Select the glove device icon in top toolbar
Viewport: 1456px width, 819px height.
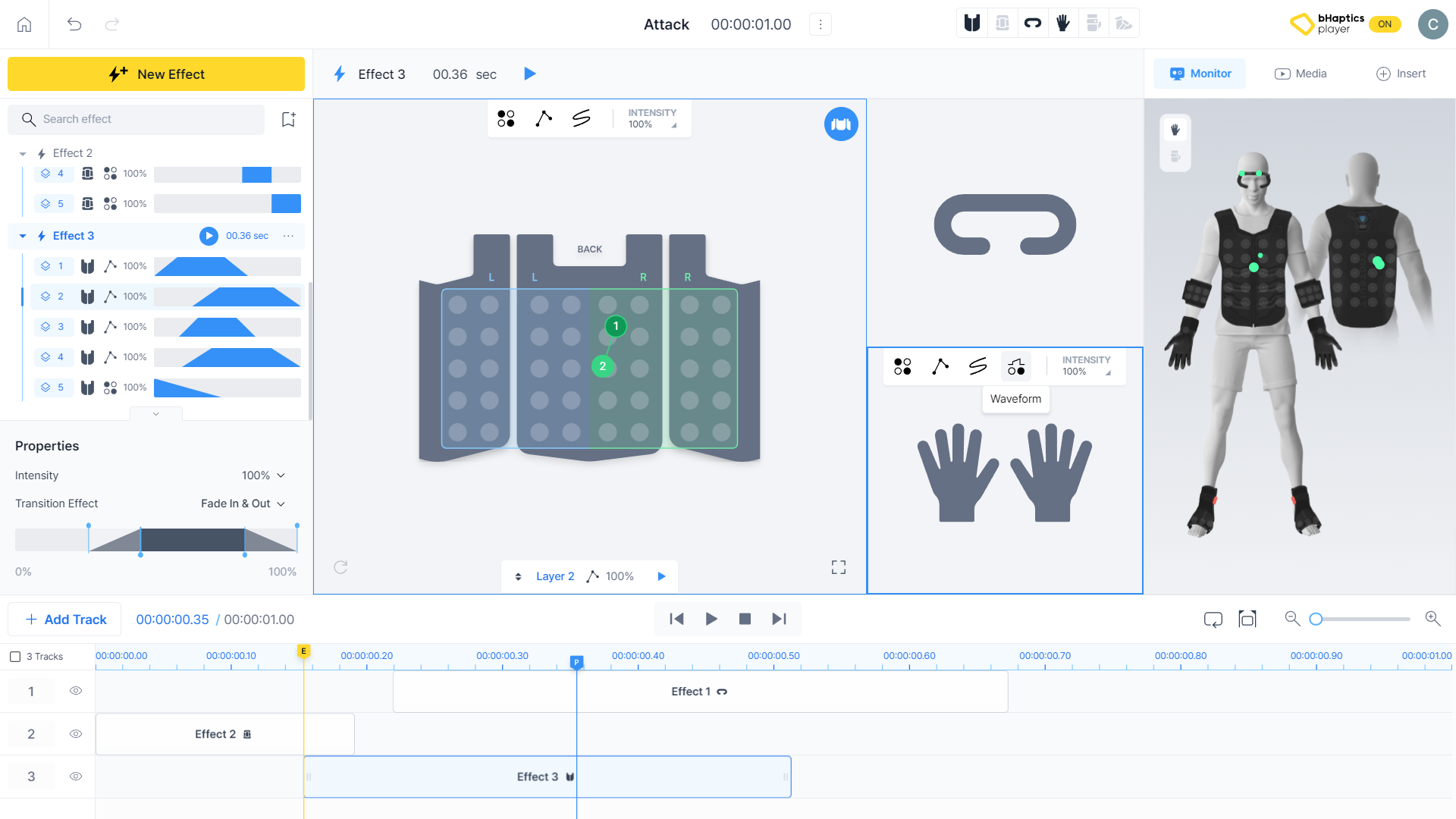click(x=1063, y=24)
